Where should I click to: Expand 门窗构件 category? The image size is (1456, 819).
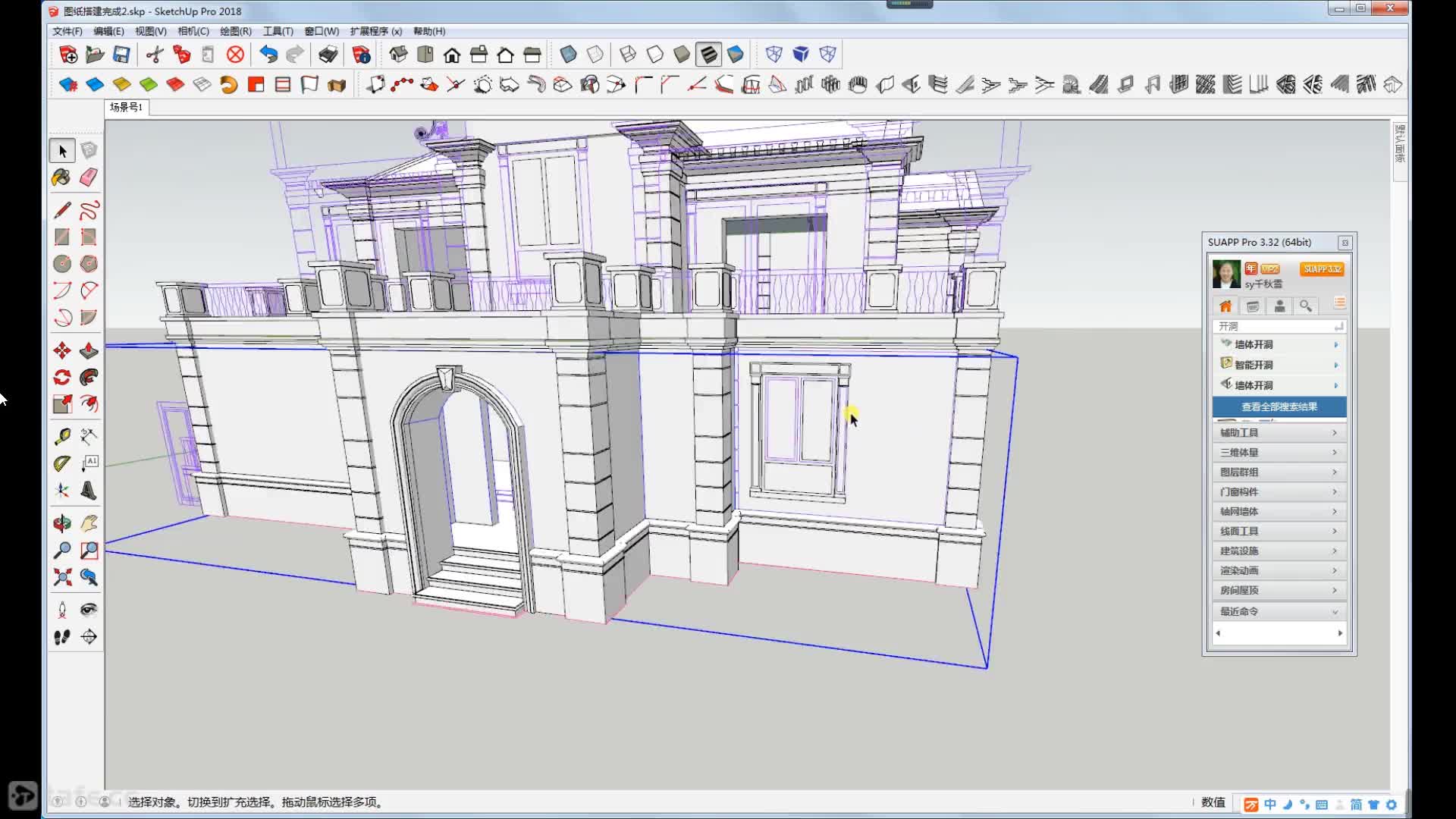pos(1279,491)
